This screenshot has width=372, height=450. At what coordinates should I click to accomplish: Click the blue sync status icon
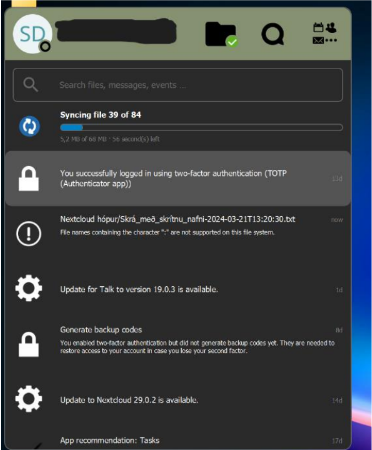(29, 126)
